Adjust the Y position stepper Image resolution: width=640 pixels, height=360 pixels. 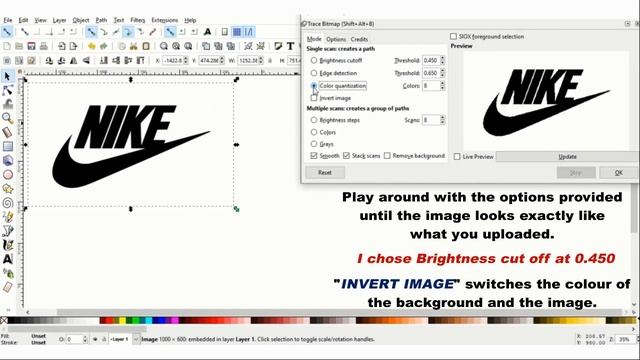[222, 60]
